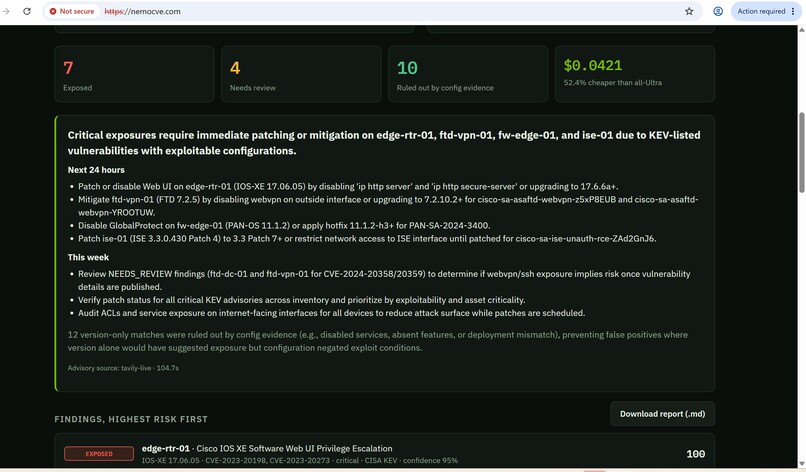
Task: Open the edge-rtr-01 finding row
Action: [384, 453]
